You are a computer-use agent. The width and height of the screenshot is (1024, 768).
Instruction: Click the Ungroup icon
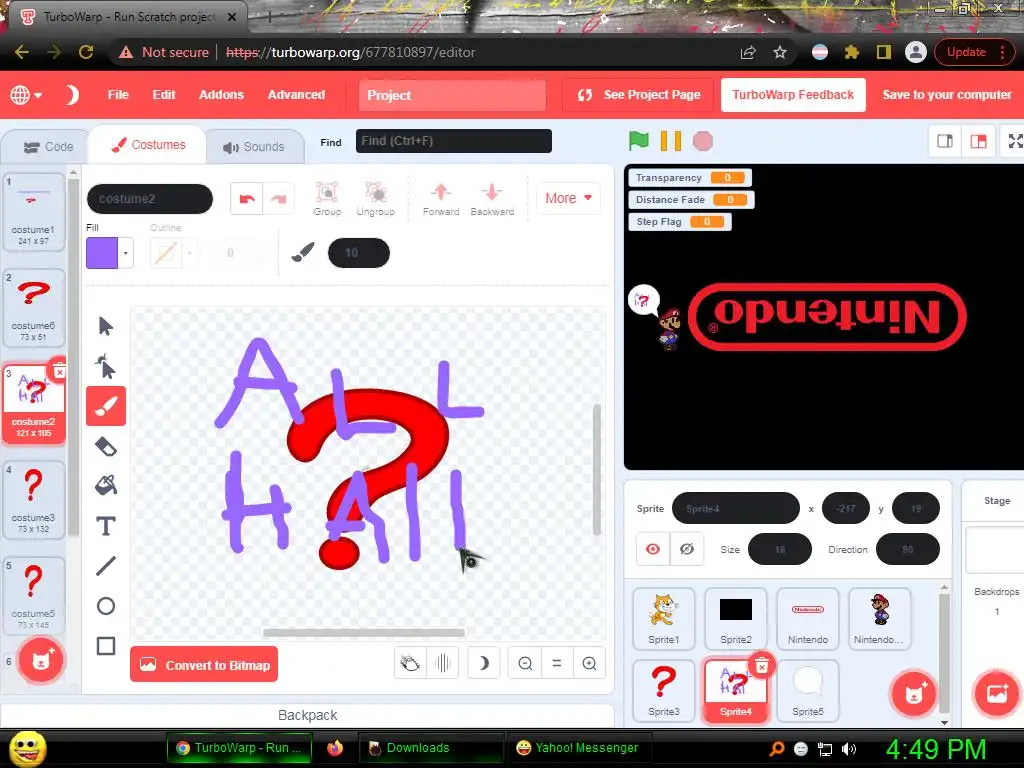click(376, 199)
